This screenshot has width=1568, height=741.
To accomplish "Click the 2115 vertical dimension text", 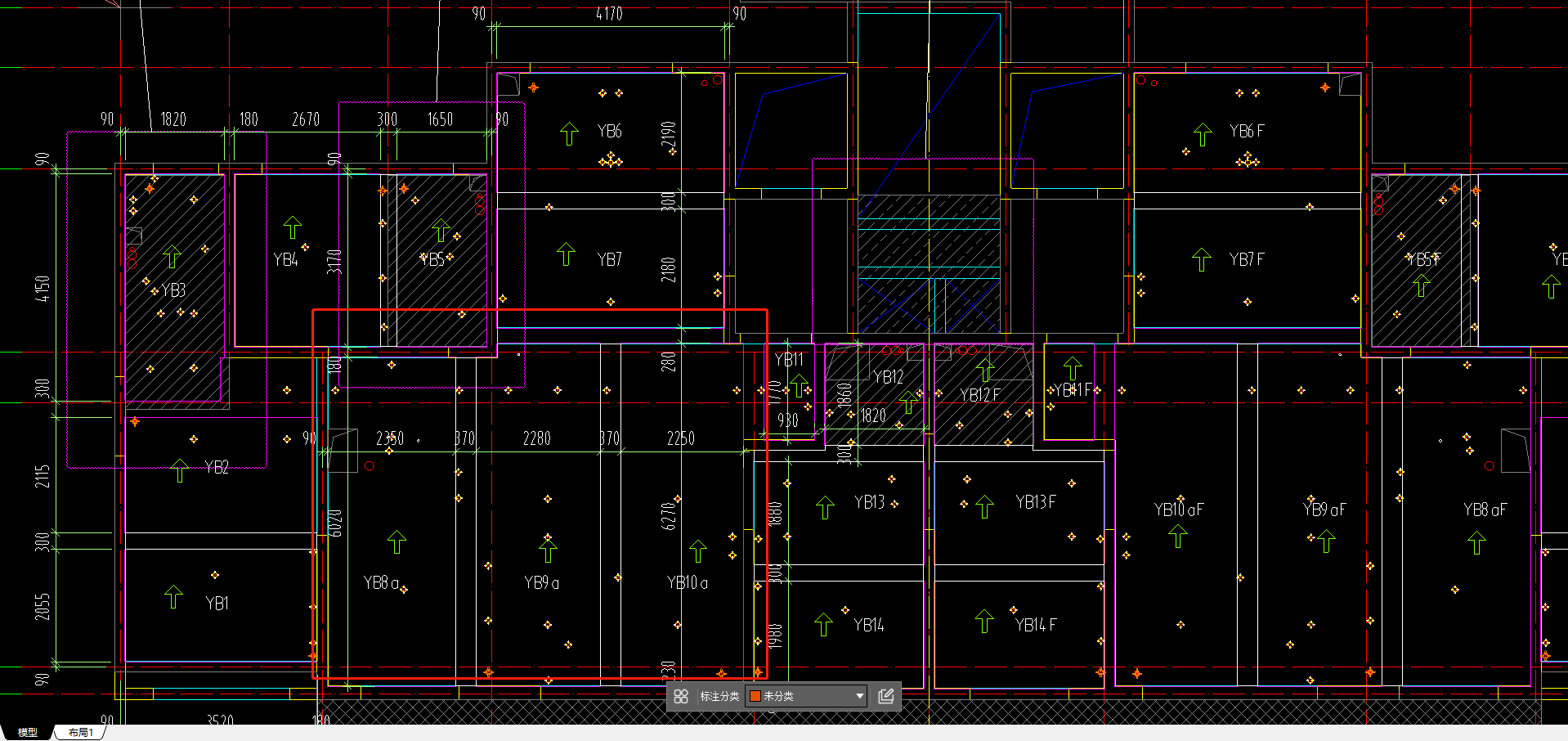I will coord(43,476).
